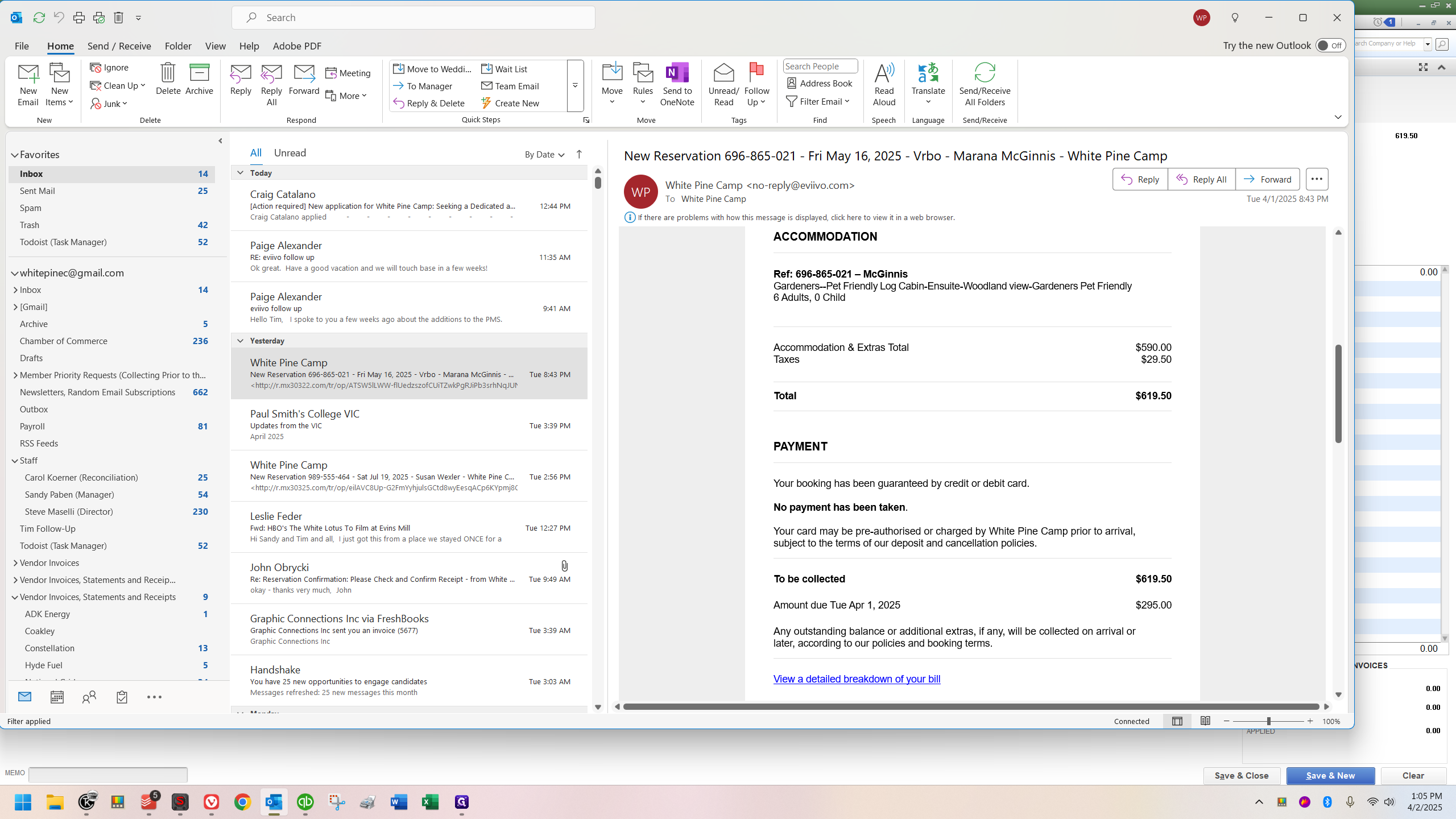Click the zoom out minus button

point(1226,721)
